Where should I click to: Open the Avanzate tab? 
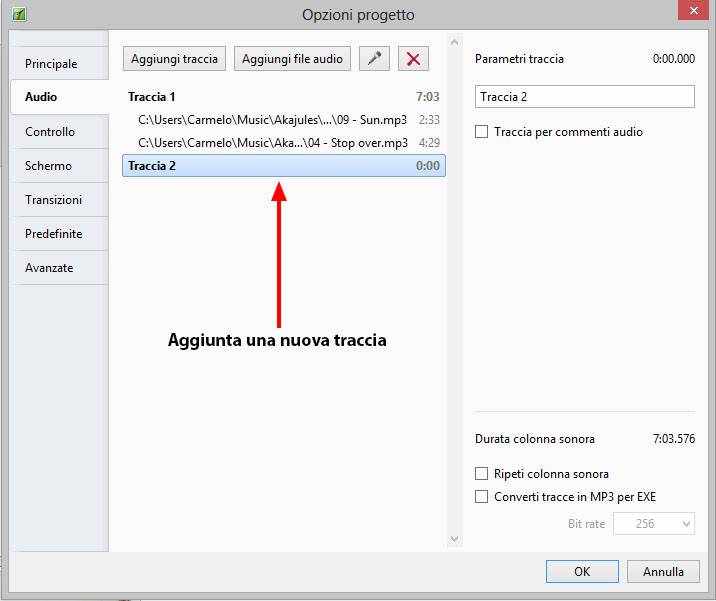click(49, 268)
